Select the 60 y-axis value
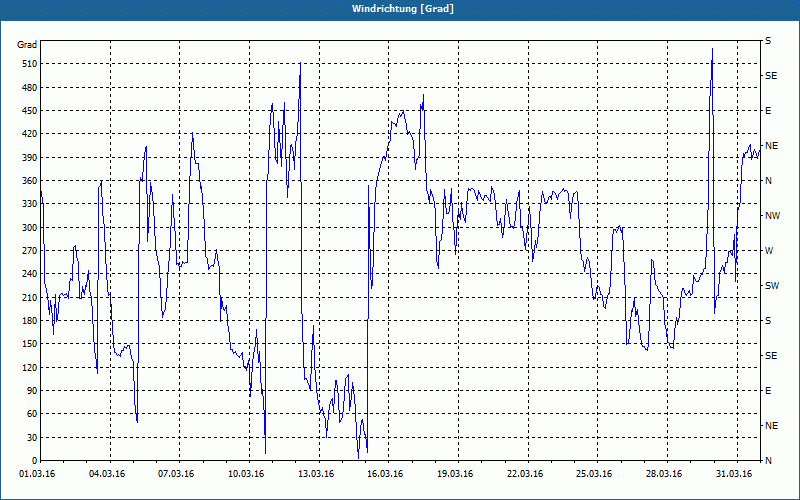 pos(32,414)
